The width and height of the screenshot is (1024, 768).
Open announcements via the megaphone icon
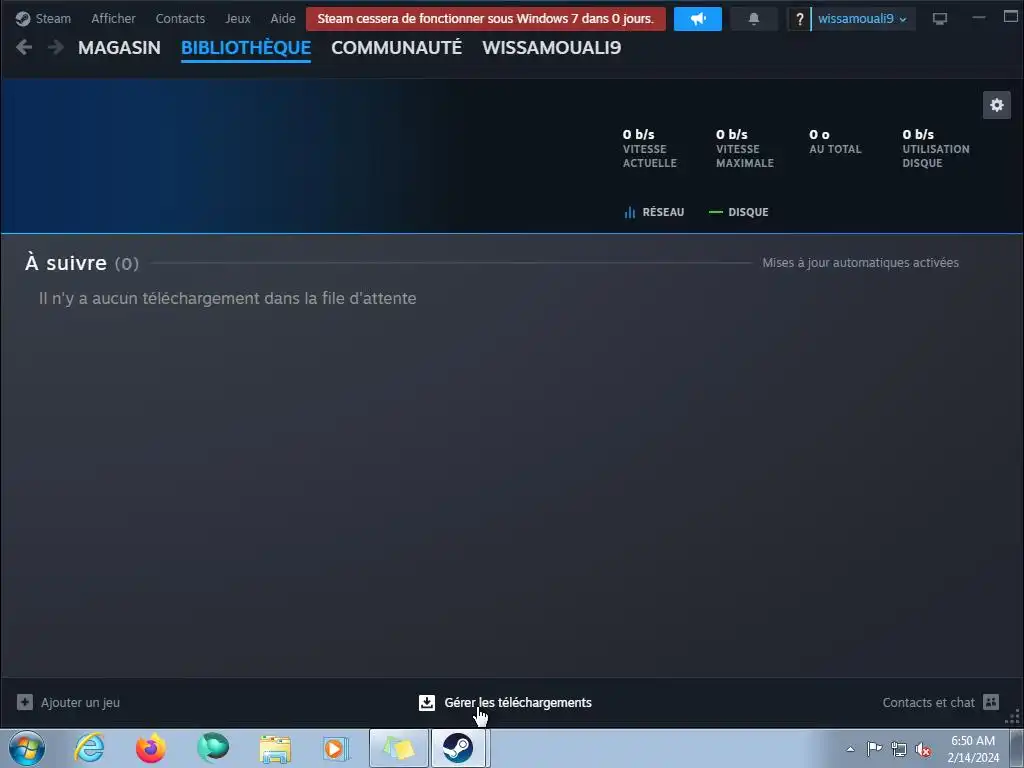(x=697, y=19)
